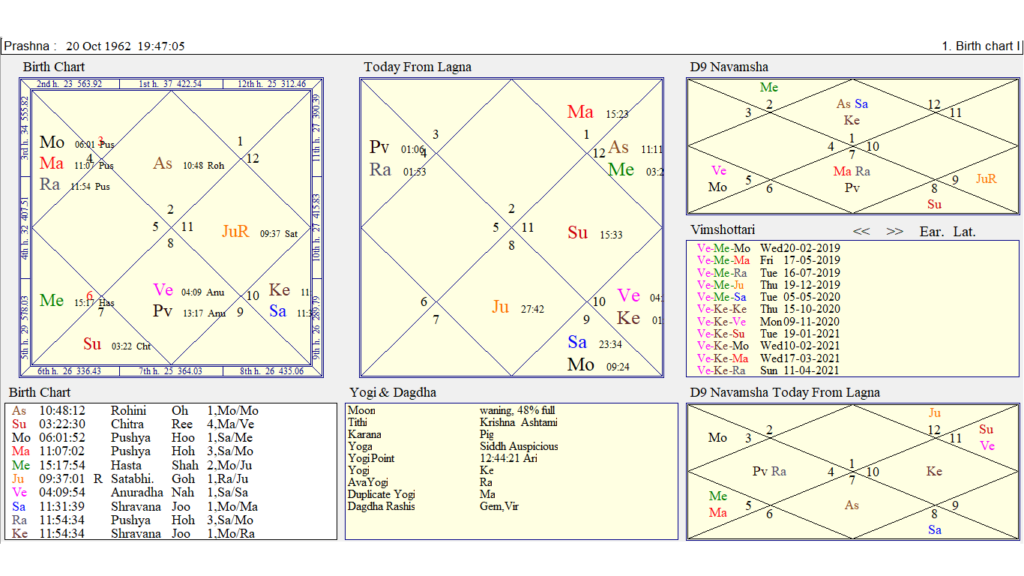Select the Me 15:17:54 Hasta table row
1024x576 pixels.
point(133,465)
